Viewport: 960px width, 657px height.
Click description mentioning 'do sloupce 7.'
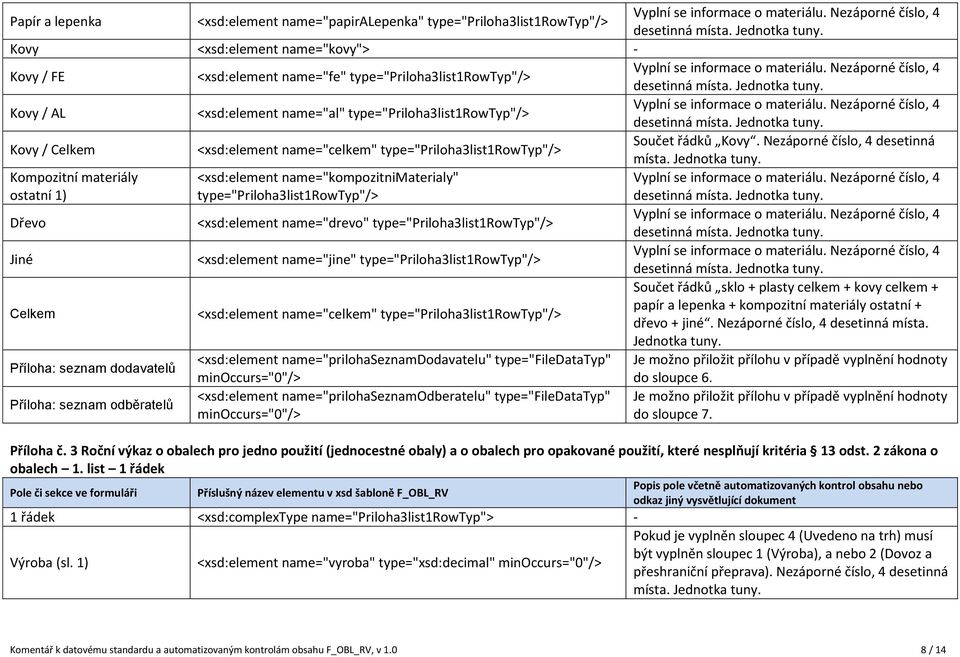click(x=790, y=405)
